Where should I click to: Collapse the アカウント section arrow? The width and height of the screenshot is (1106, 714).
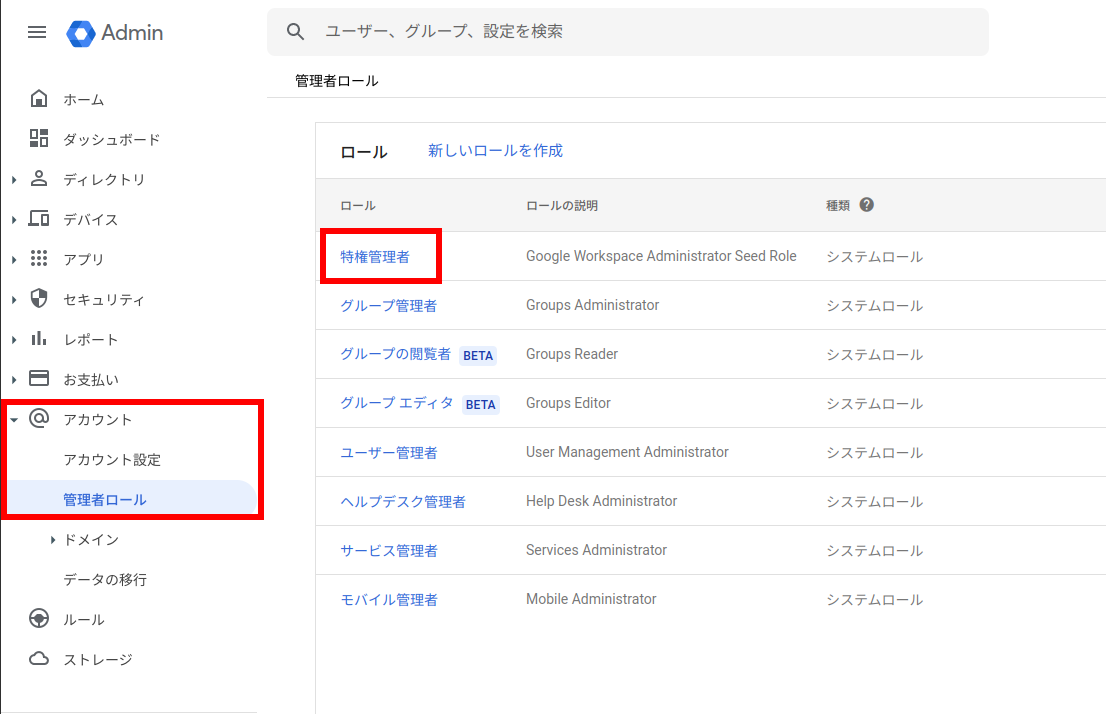click(14, 420)
